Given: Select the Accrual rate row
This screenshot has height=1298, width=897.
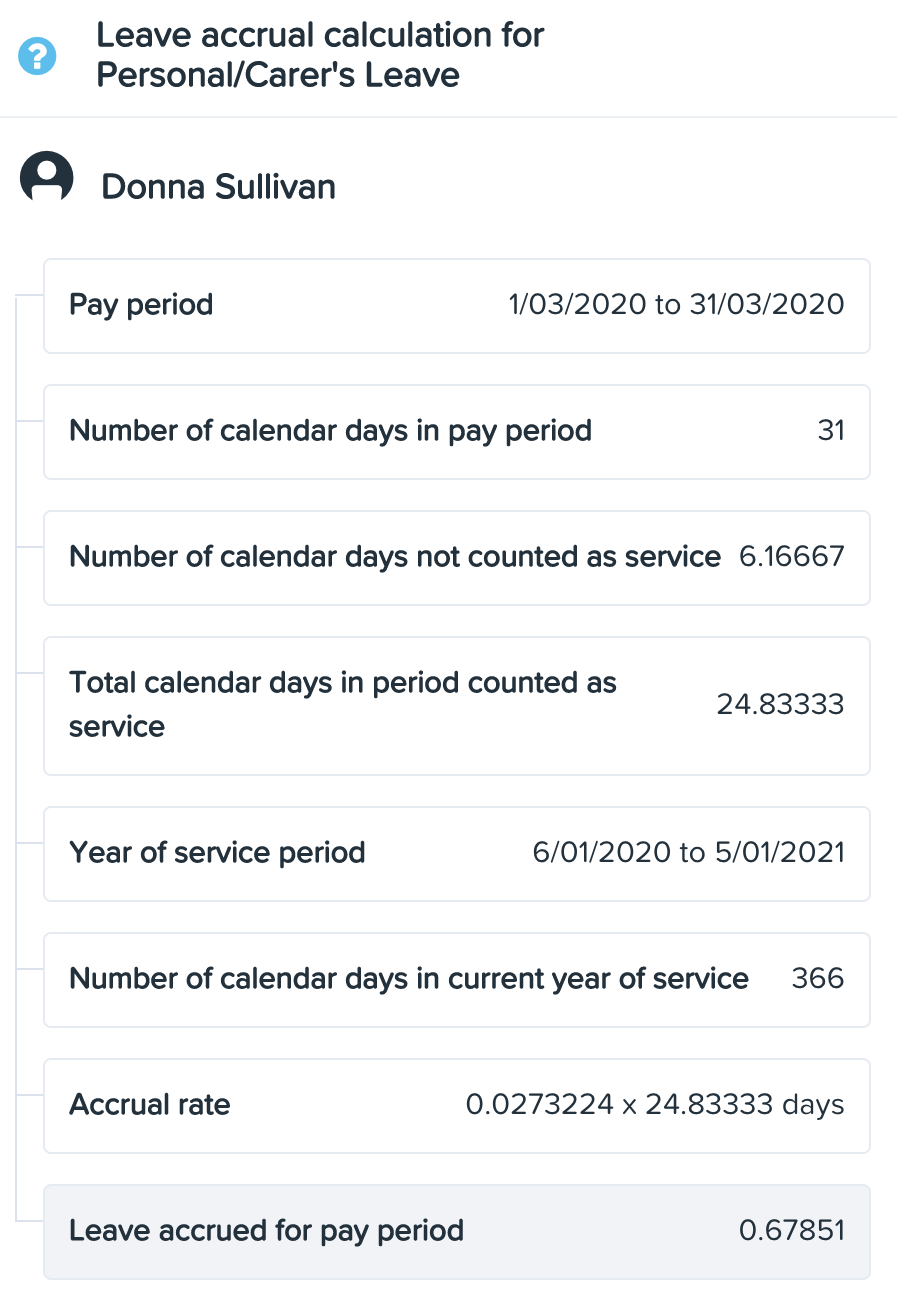Looking at the screenshot, I should pos(457,1106).
